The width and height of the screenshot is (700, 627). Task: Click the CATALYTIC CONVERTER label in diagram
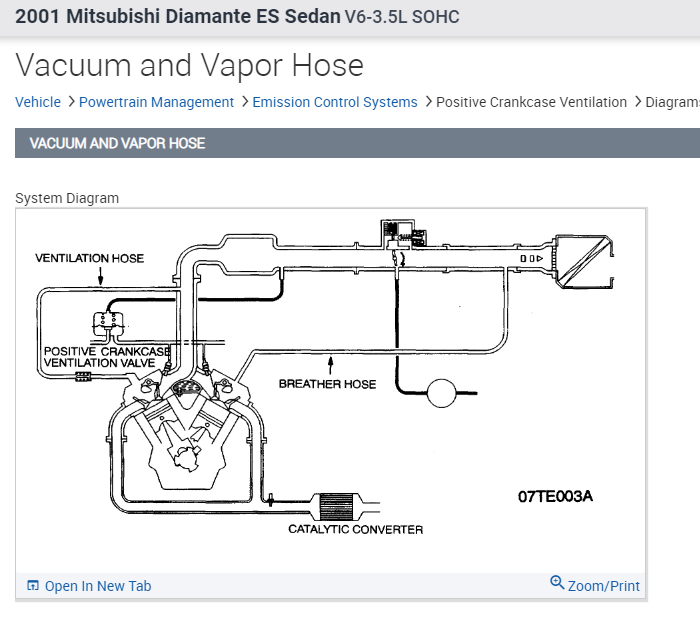tap(355, 529)
